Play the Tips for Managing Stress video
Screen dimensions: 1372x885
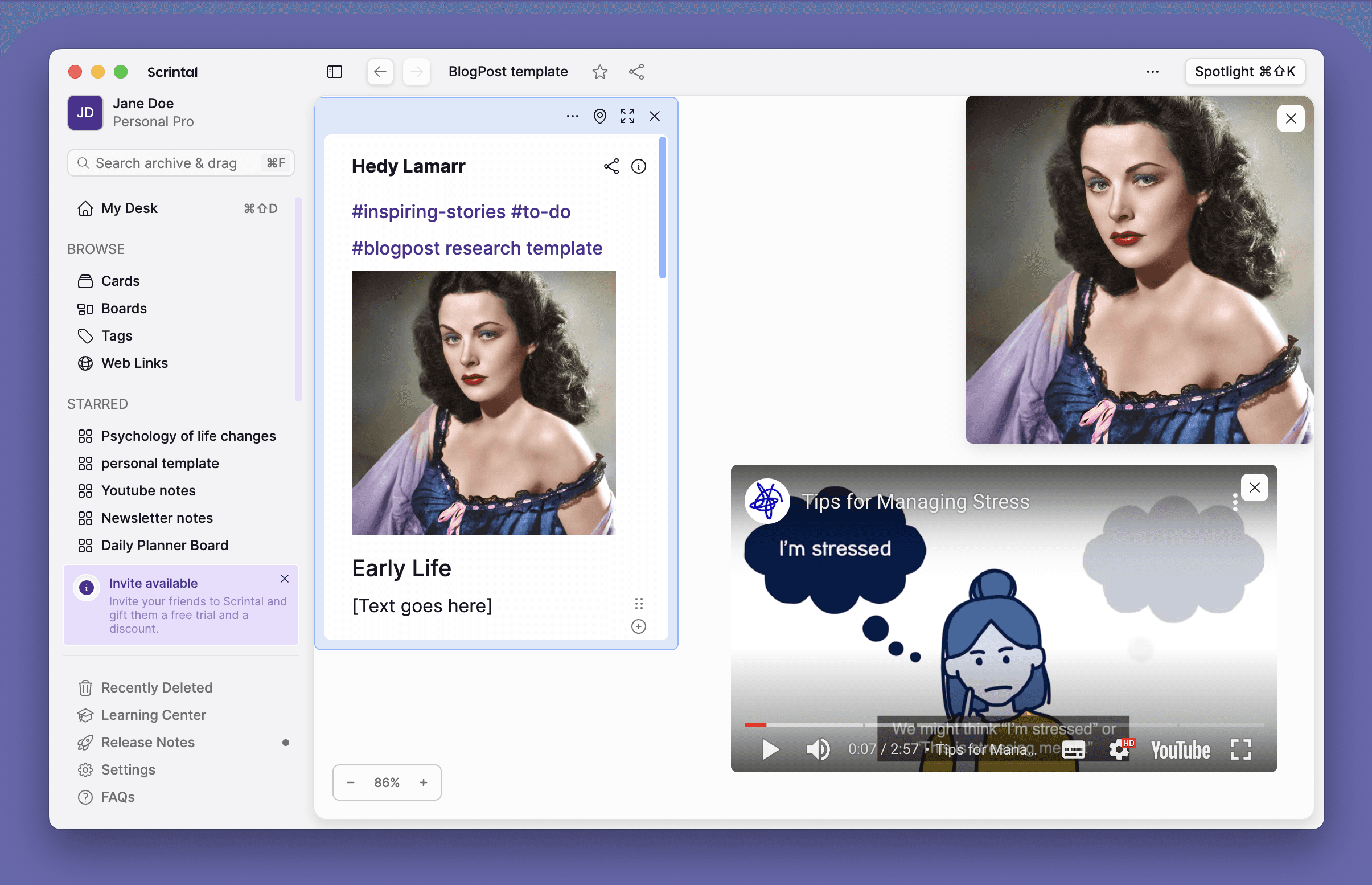[x=770, y=750]
